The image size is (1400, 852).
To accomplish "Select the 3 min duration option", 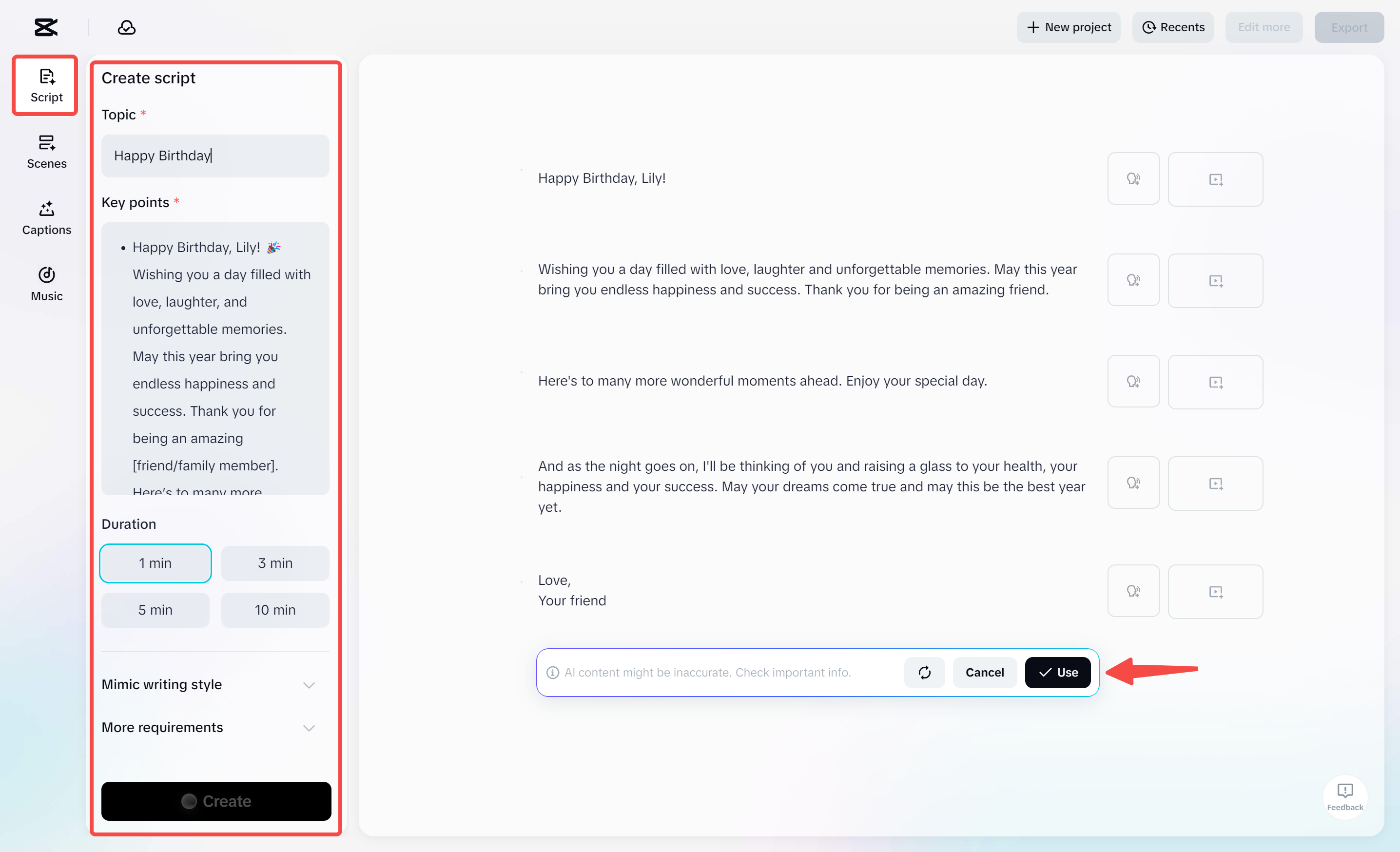I will tap(275, 563).
